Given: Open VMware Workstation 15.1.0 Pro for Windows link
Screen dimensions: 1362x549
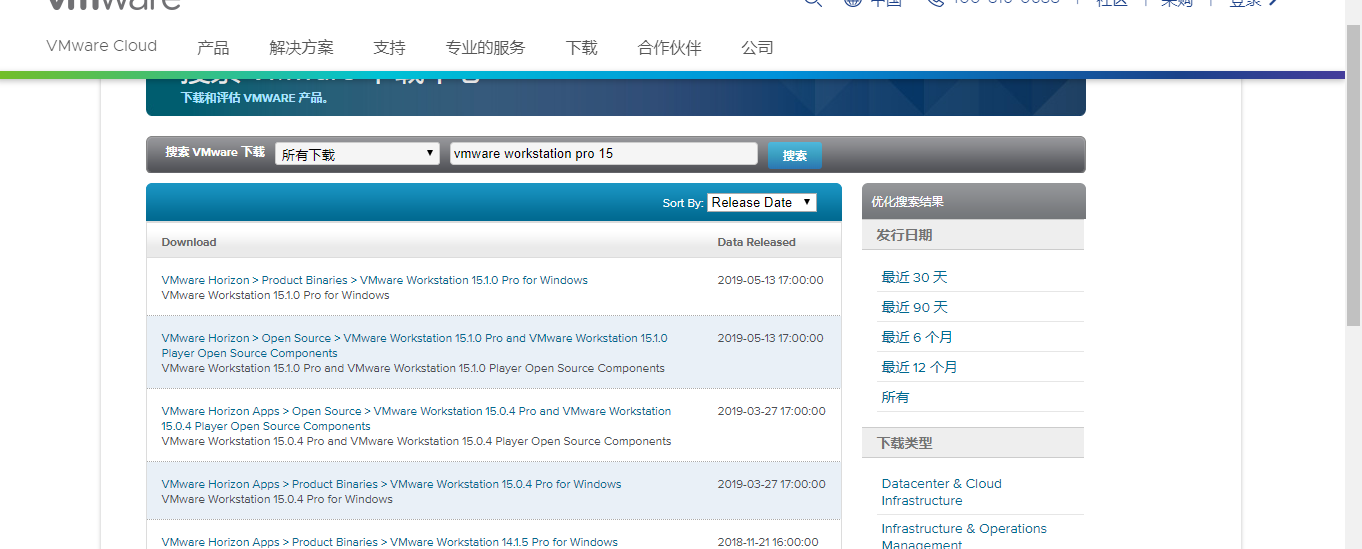Looking at the screenshot, I should (x=474, y=280).
